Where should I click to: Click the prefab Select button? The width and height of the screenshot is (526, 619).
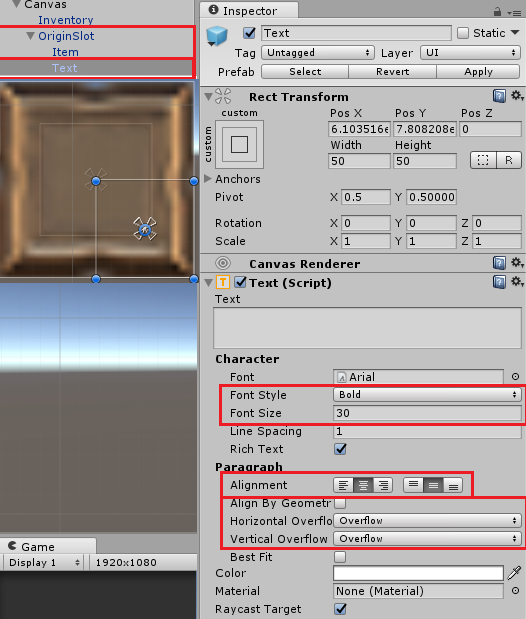pyautogui.click(x=305, y=71)
